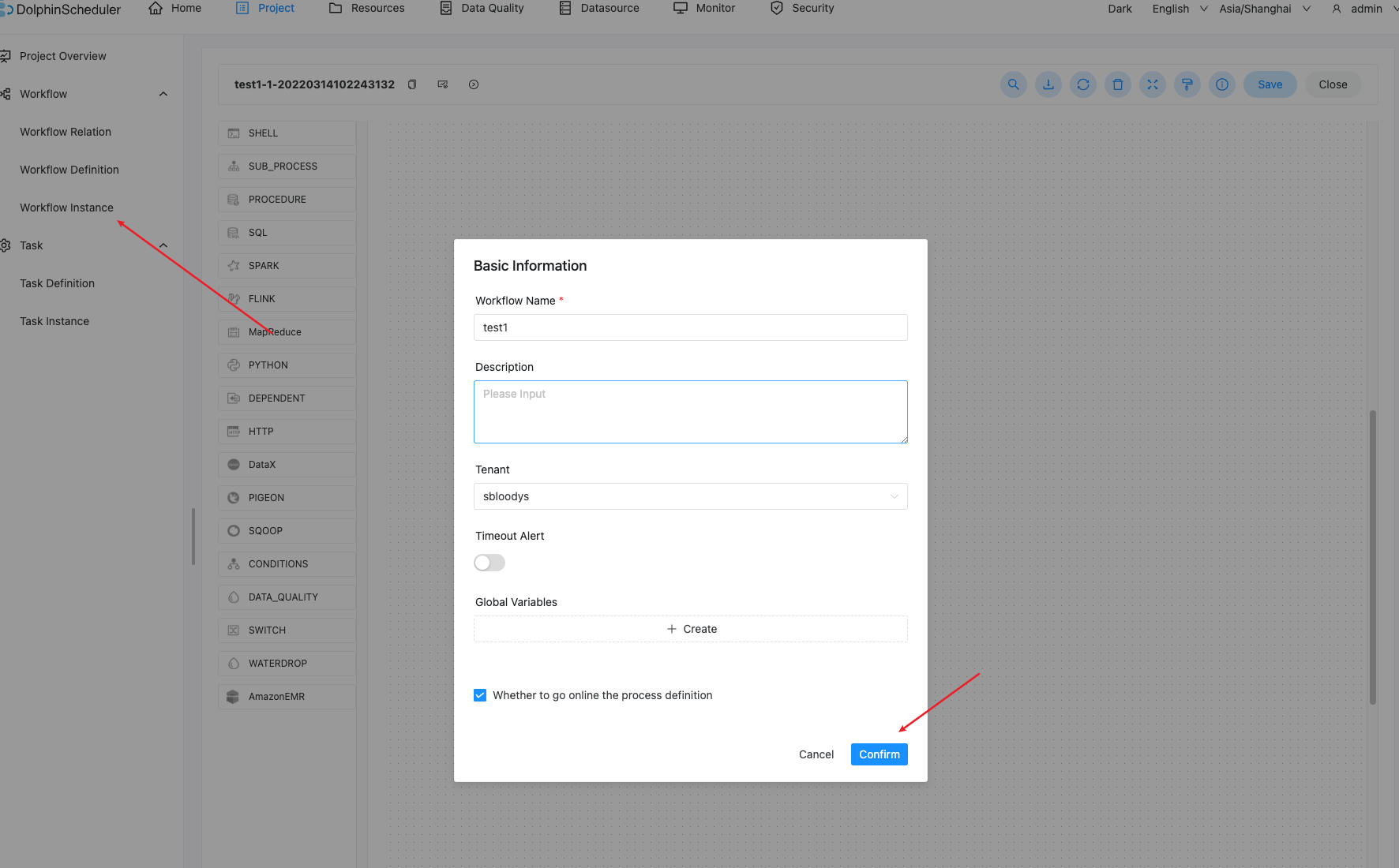Screen dimensions: 1399x868
Task: Select the DataX task type
Action: (x=287, y=465)
